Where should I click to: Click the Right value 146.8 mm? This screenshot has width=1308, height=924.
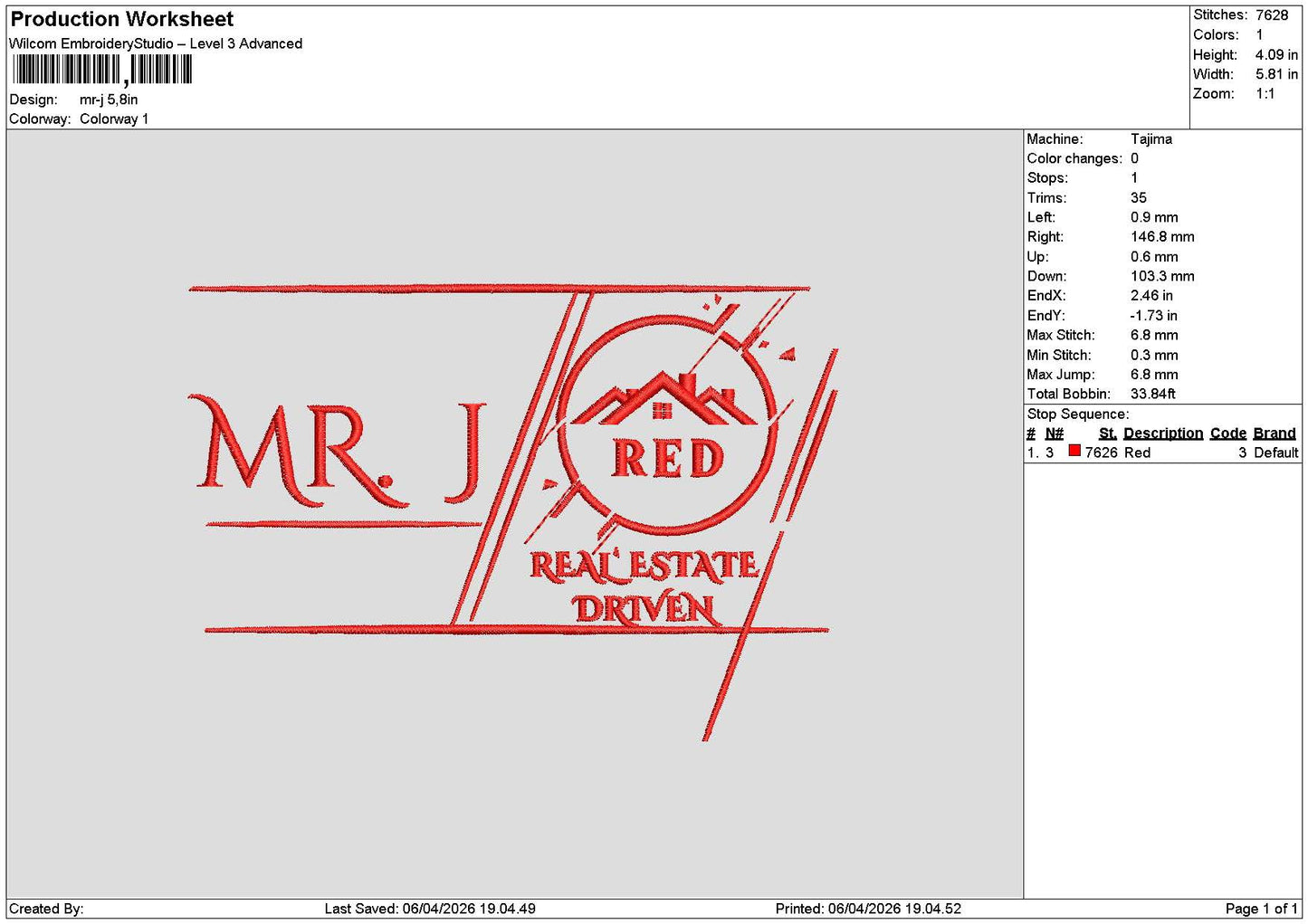1162,237
